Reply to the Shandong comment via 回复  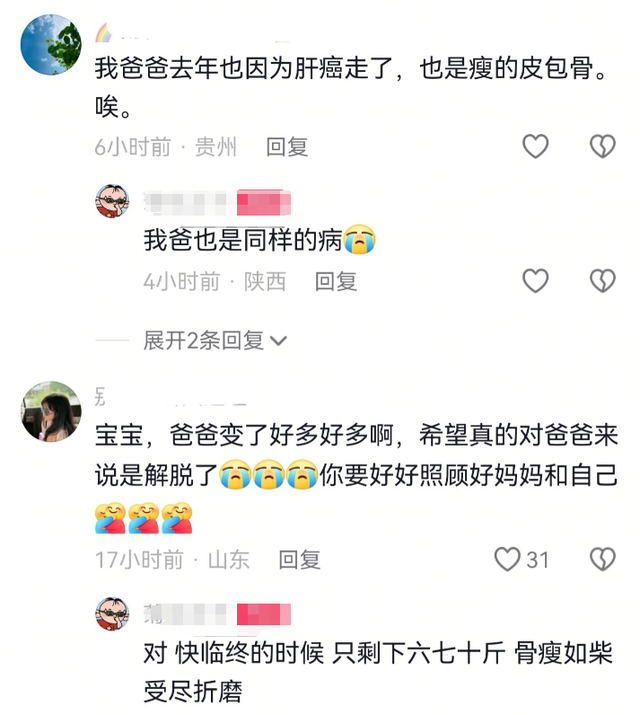299,560
